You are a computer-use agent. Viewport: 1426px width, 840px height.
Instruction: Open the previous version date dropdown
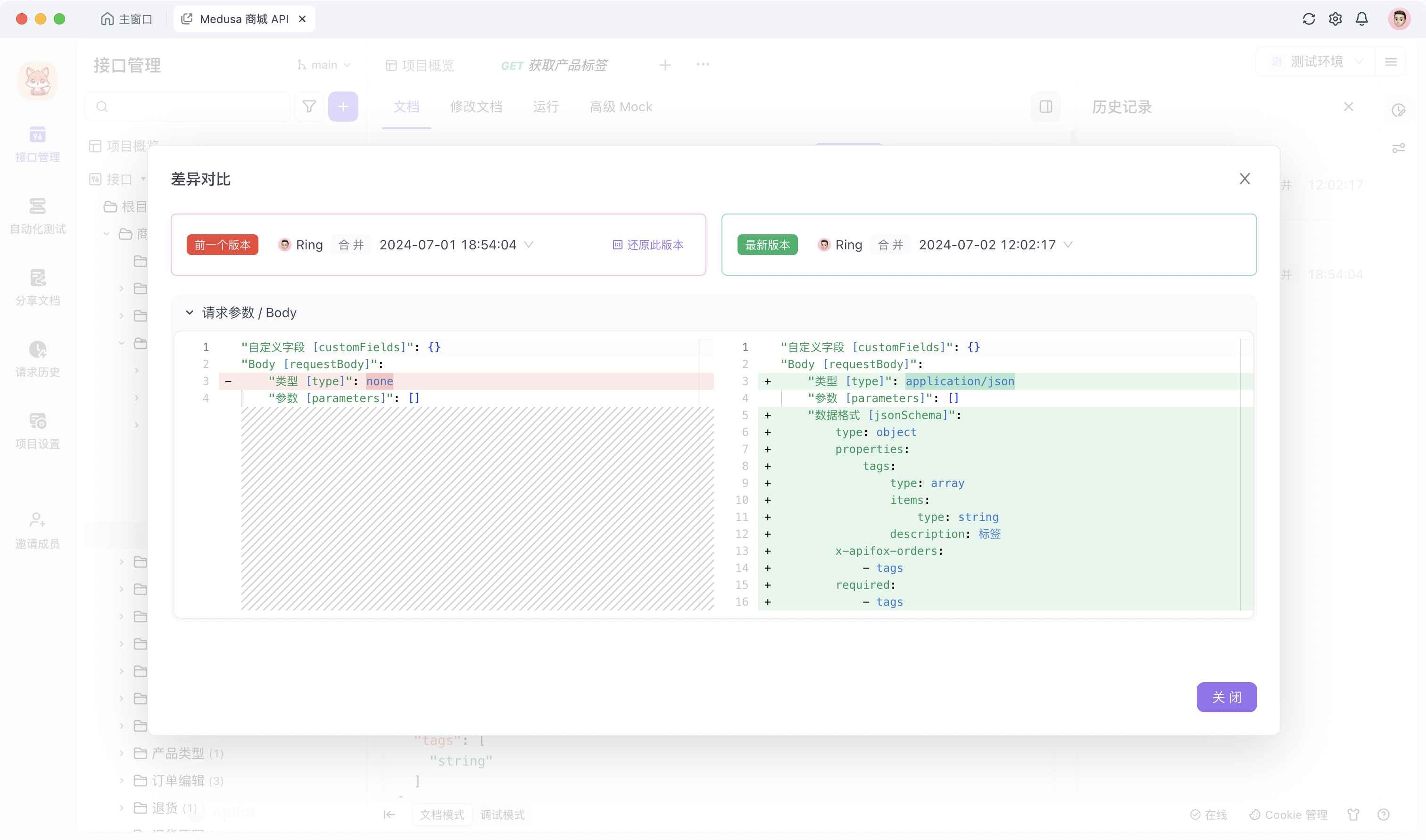coord(529,245)
